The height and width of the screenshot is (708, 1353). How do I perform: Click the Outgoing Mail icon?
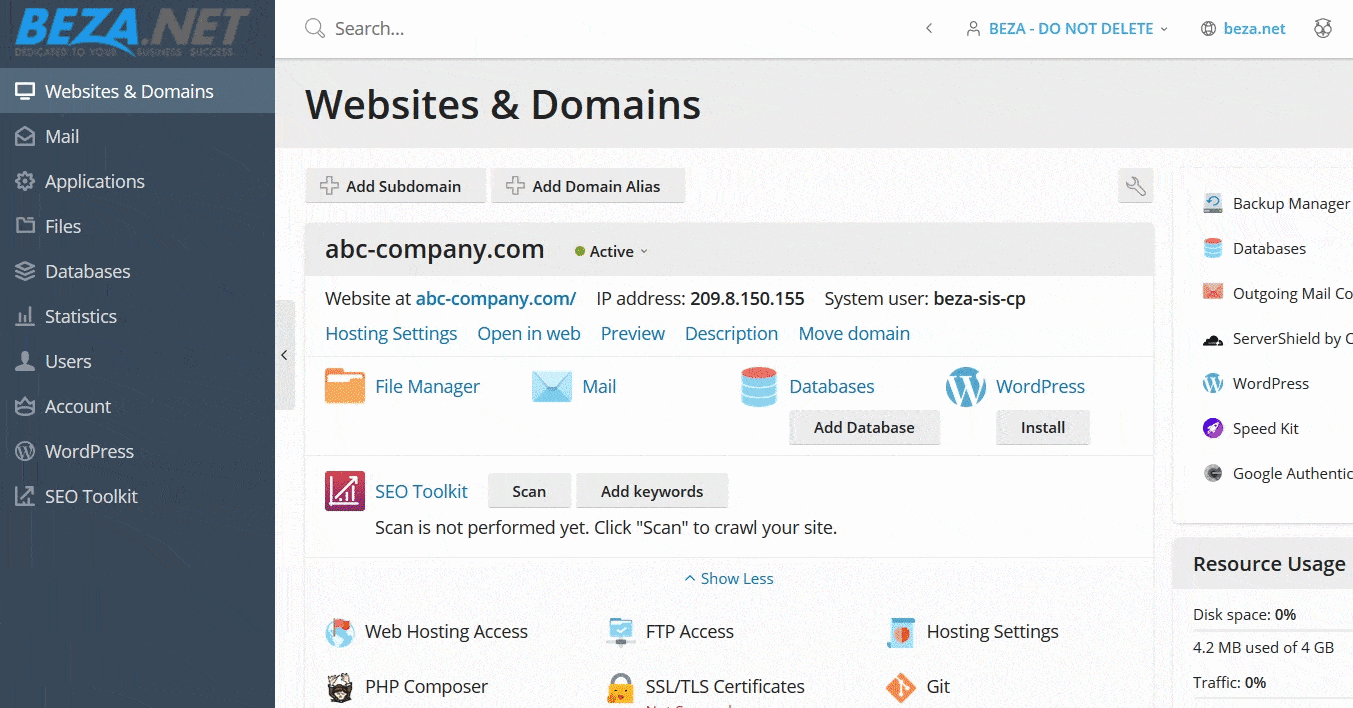point(1213,293)
